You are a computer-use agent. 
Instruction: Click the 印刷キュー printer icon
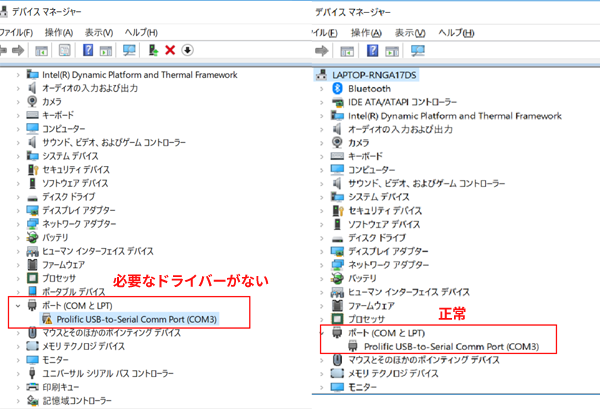point(33,387)
